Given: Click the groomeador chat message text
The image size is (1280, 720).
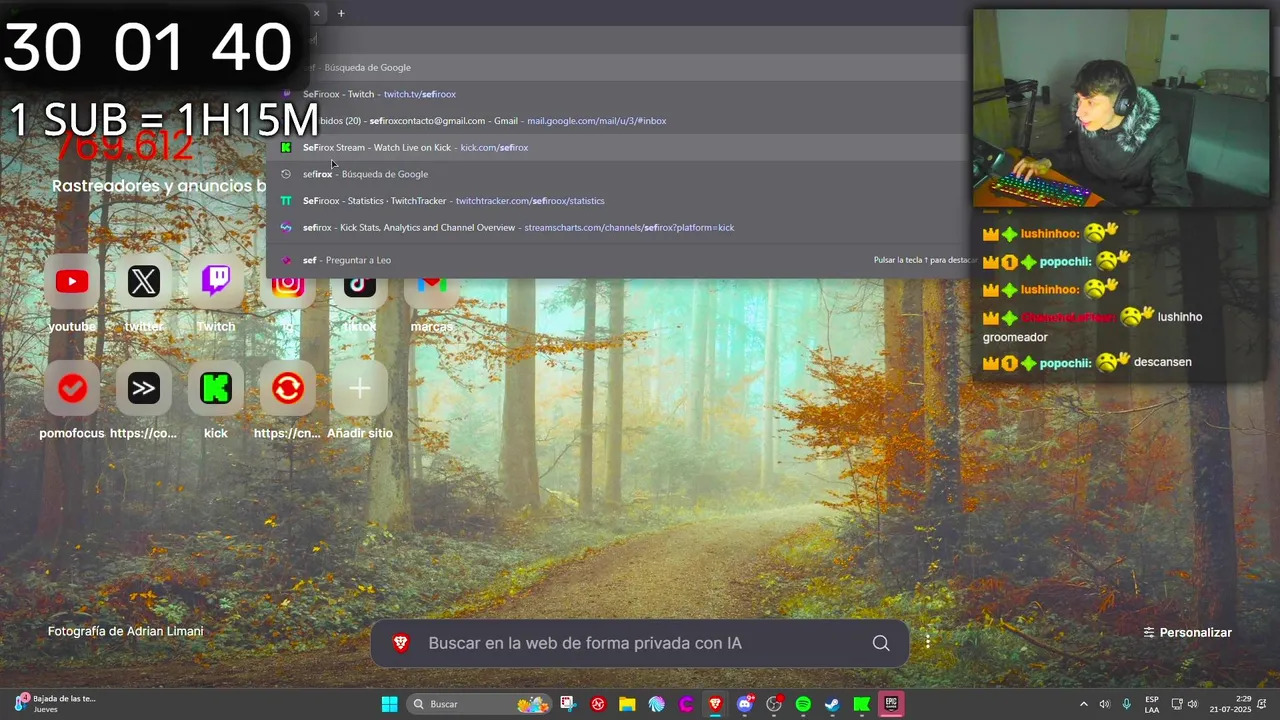Looking at the screenshot, I should (x=1015, y=337).
